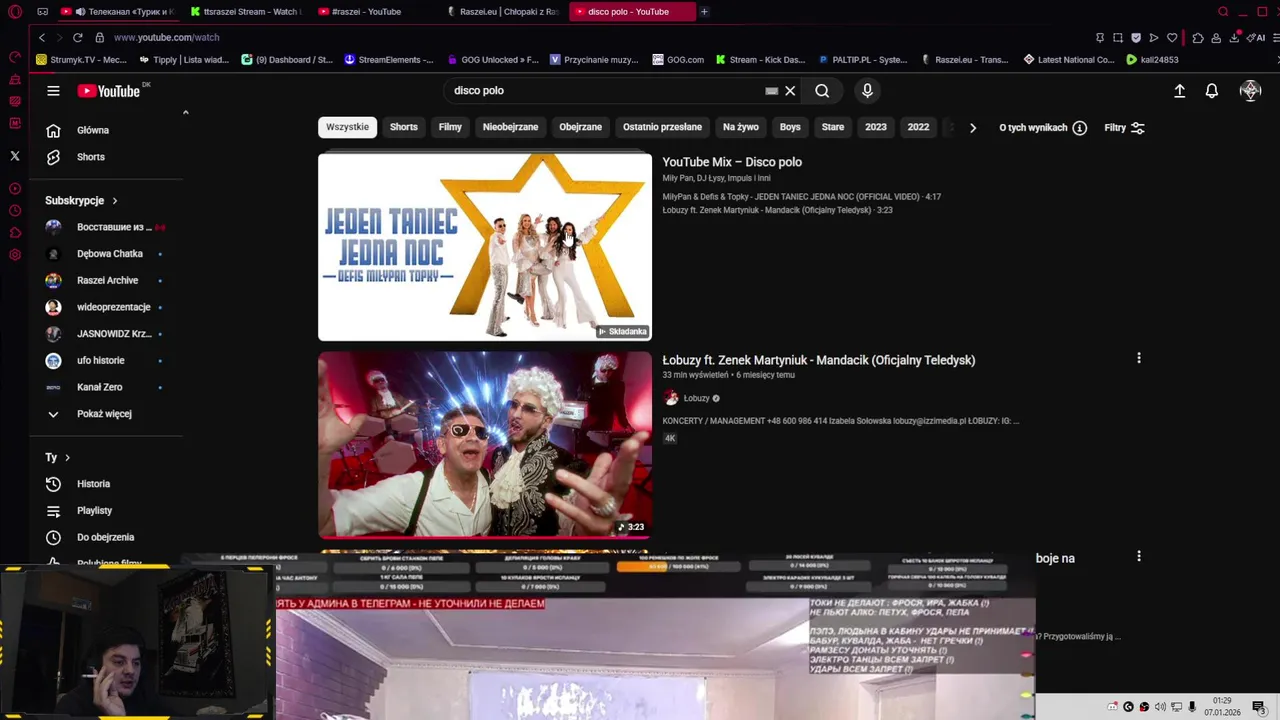Open the kali24853 bookmark

pos(1152,60)
